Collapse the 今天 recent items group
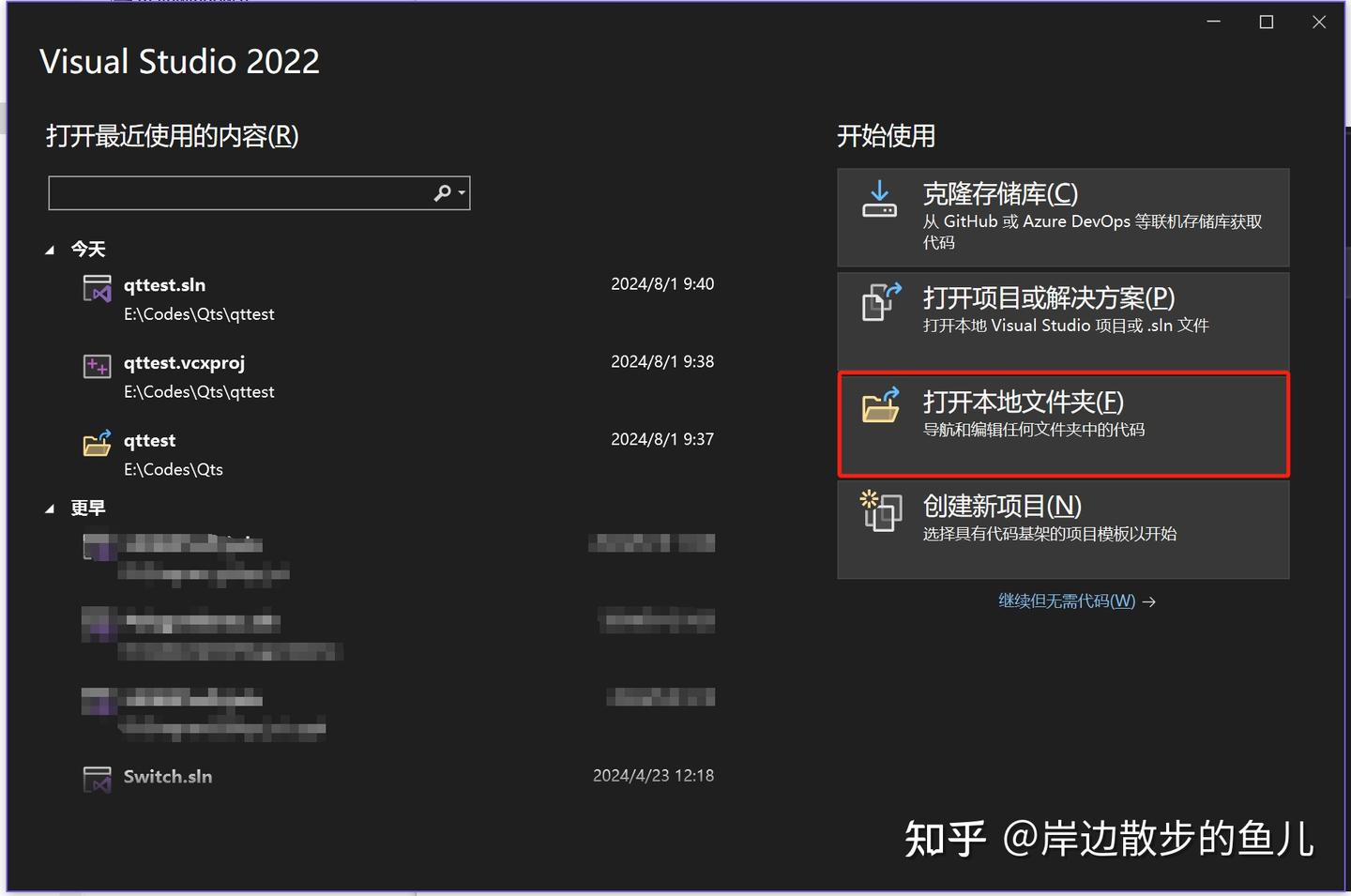Screen dimensions: 1351x896 click(x=52, y=249)
